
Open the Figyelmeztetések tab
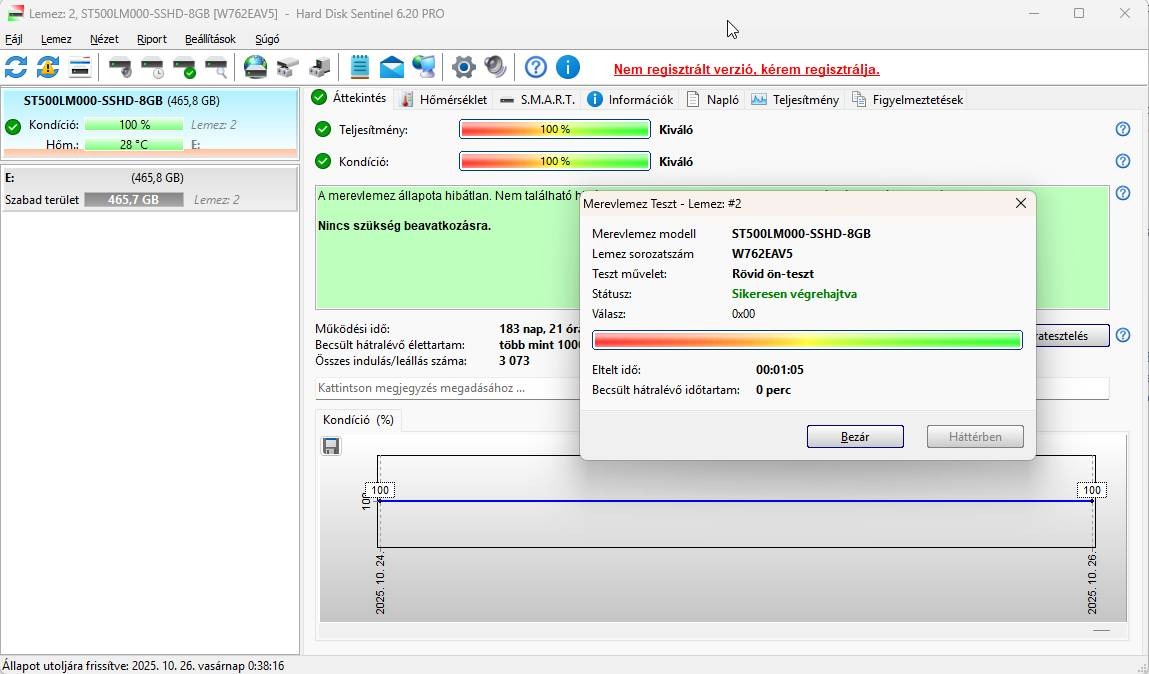tap(907, 100)
